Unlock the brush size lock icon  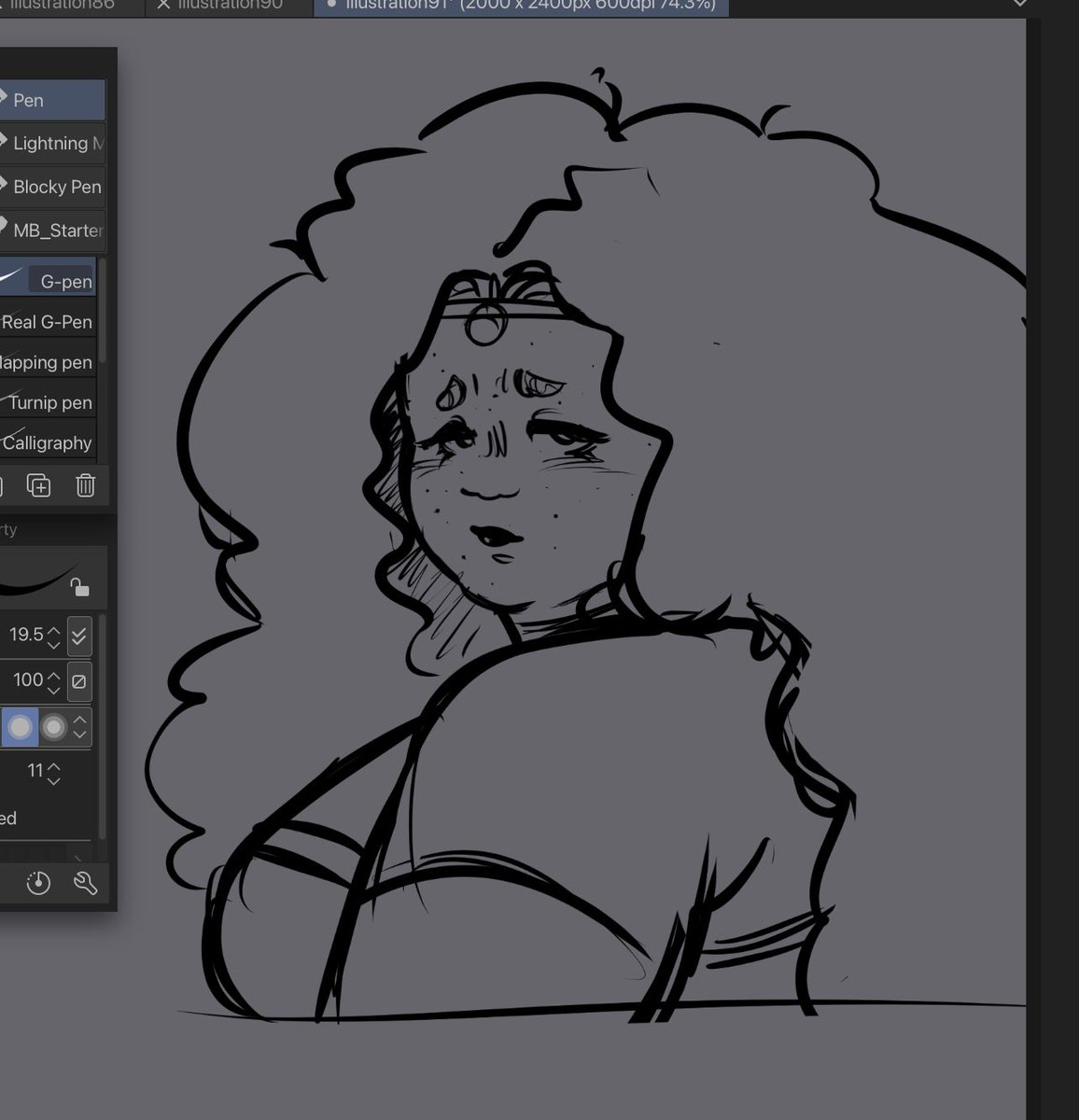click(81, 588)
